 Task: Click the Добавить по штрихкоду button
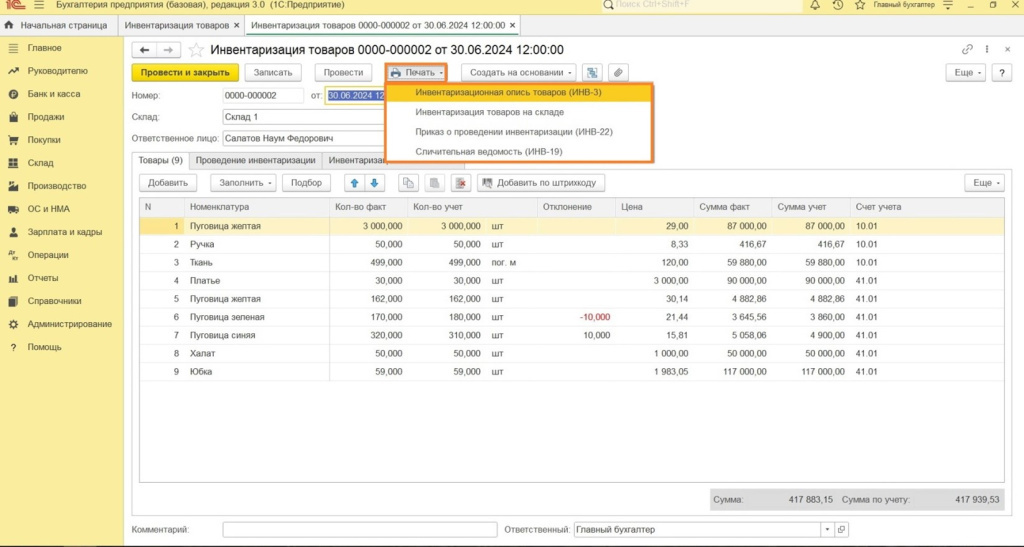(x=541, y=183)
